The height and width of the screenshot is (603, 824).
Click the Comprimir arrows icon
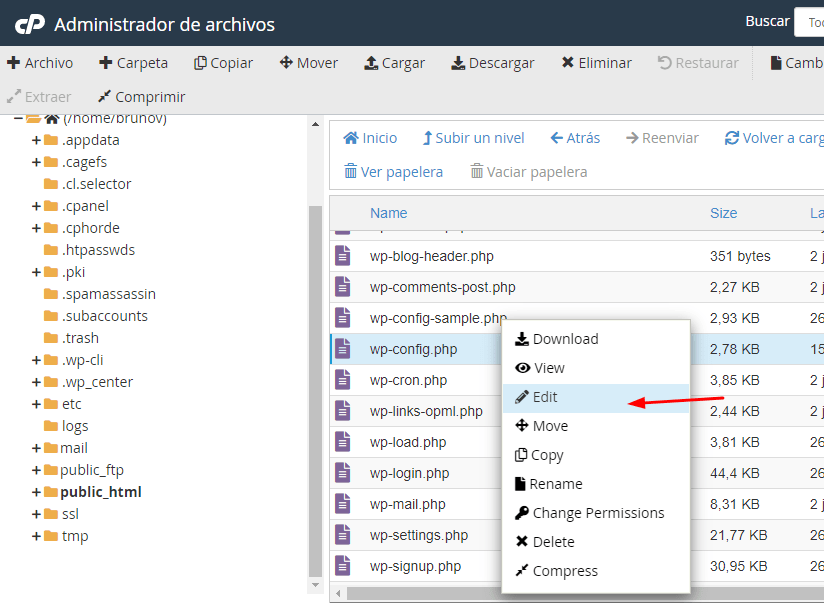point(105,97)
